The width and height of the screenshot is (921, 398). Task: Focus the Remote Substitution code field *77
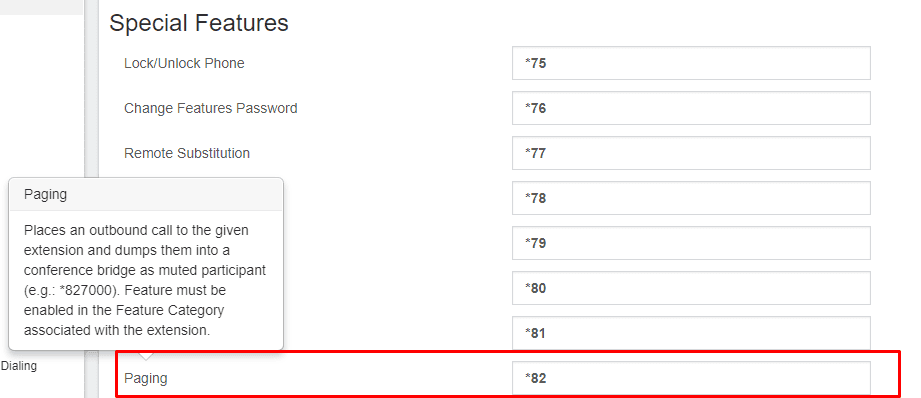[691, 153]
